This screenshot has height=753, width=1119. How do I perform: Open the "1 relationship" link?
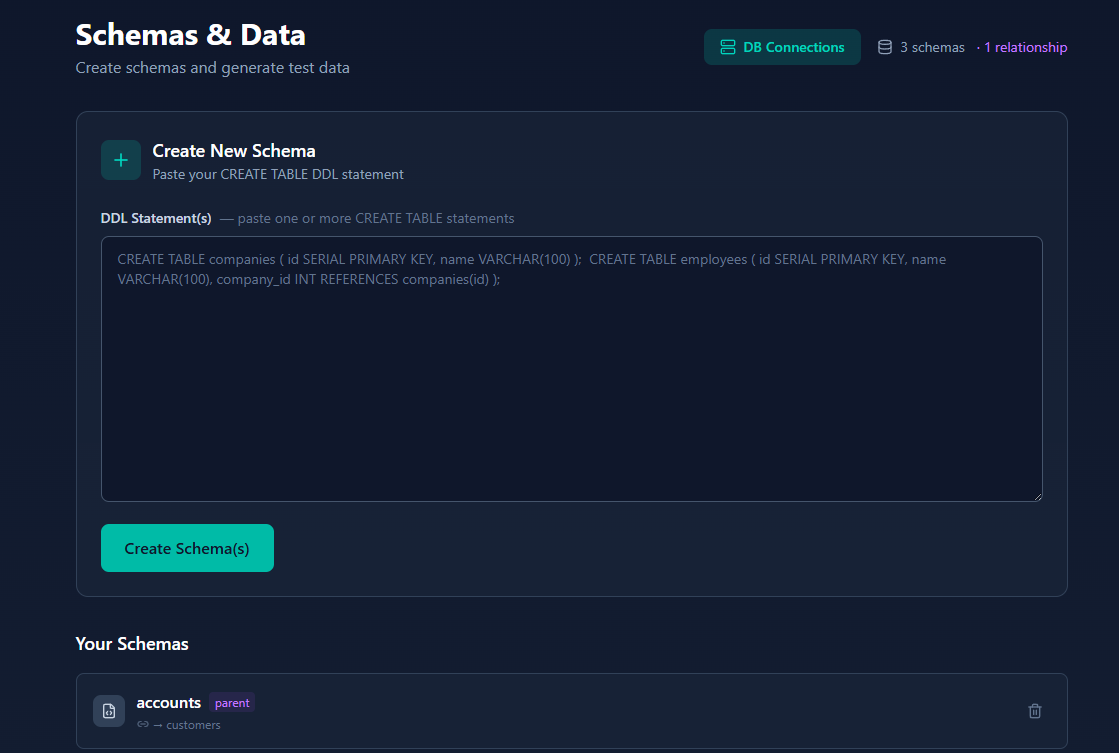point(1026,46)
